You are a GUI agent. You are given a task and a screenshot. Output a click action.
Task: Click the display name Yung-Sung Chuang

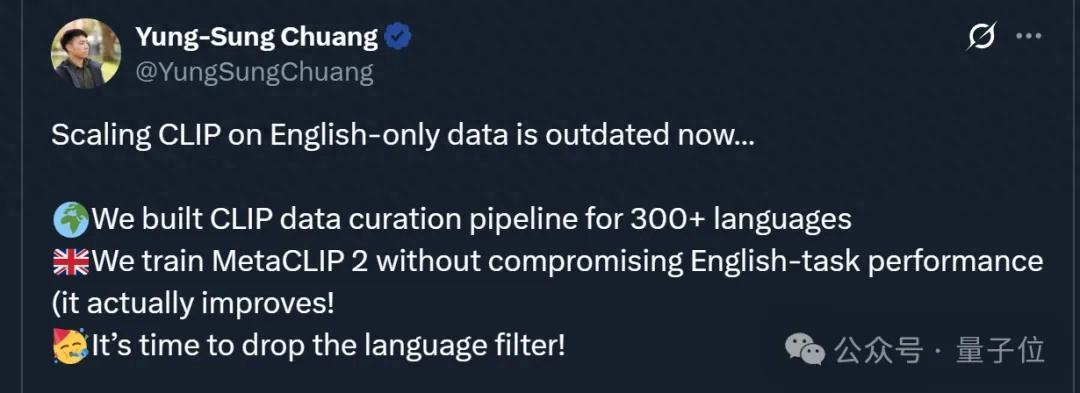click(x=257, y=37)
